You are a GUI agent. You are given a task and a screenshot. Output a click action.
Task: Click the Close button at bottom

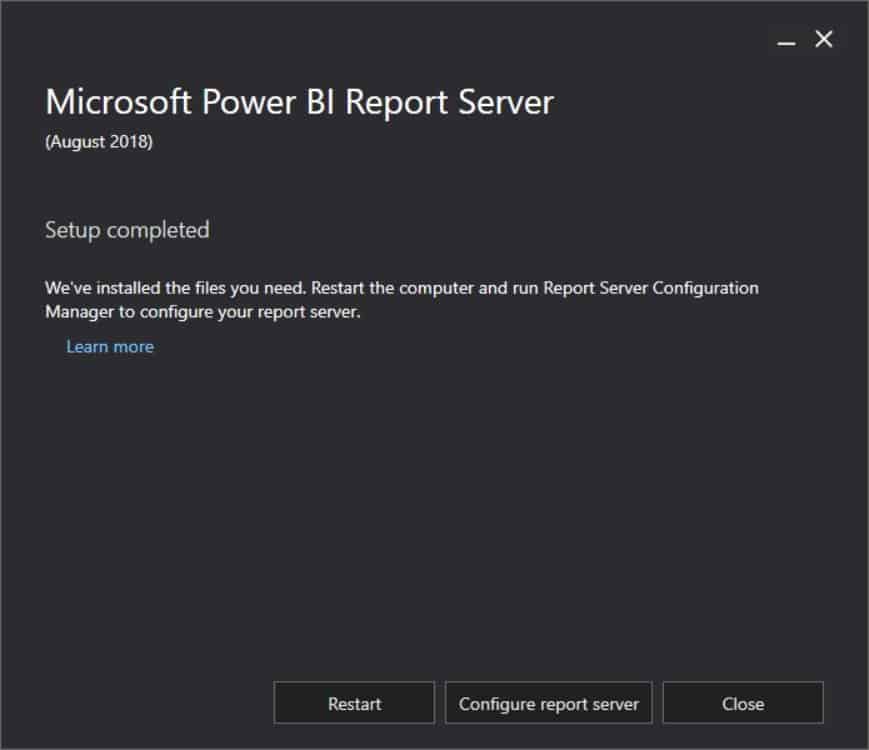pyautogui.click(x=743, y=703)
